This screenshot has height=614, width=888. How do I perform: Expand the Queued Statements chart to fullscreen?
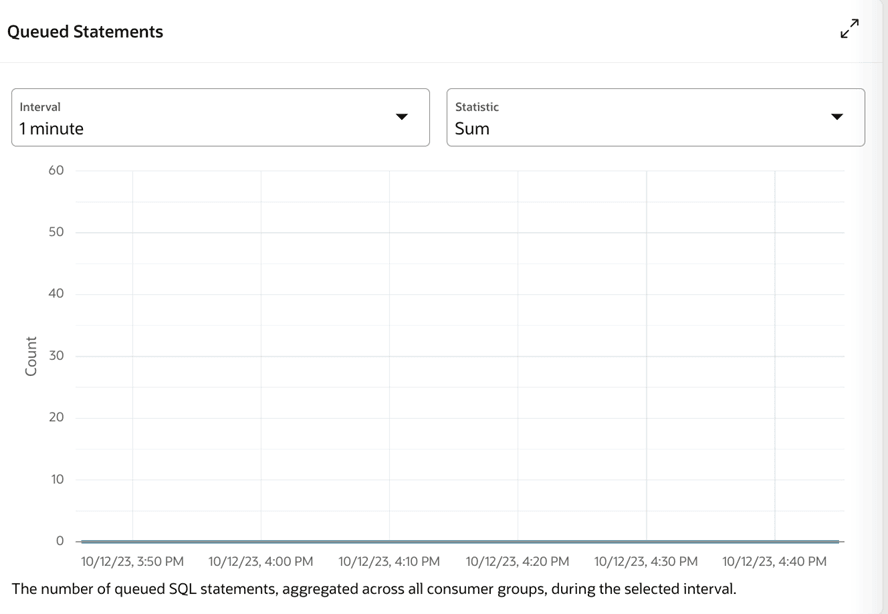pyautogui.click(x=849, y=28)
